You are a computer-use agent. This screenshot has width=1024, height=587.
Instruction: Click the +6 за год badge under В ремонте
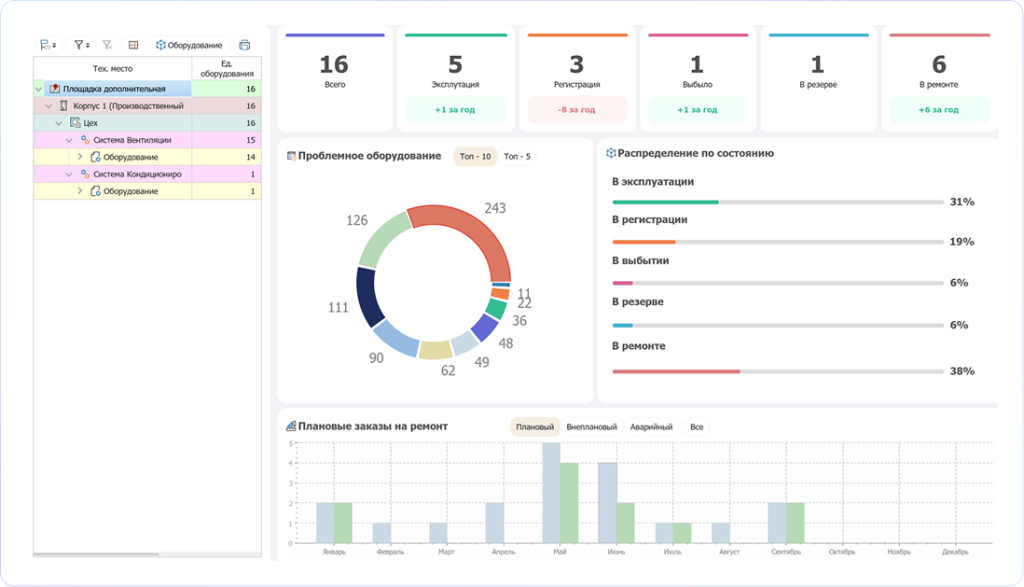click(x=938, y=110)
